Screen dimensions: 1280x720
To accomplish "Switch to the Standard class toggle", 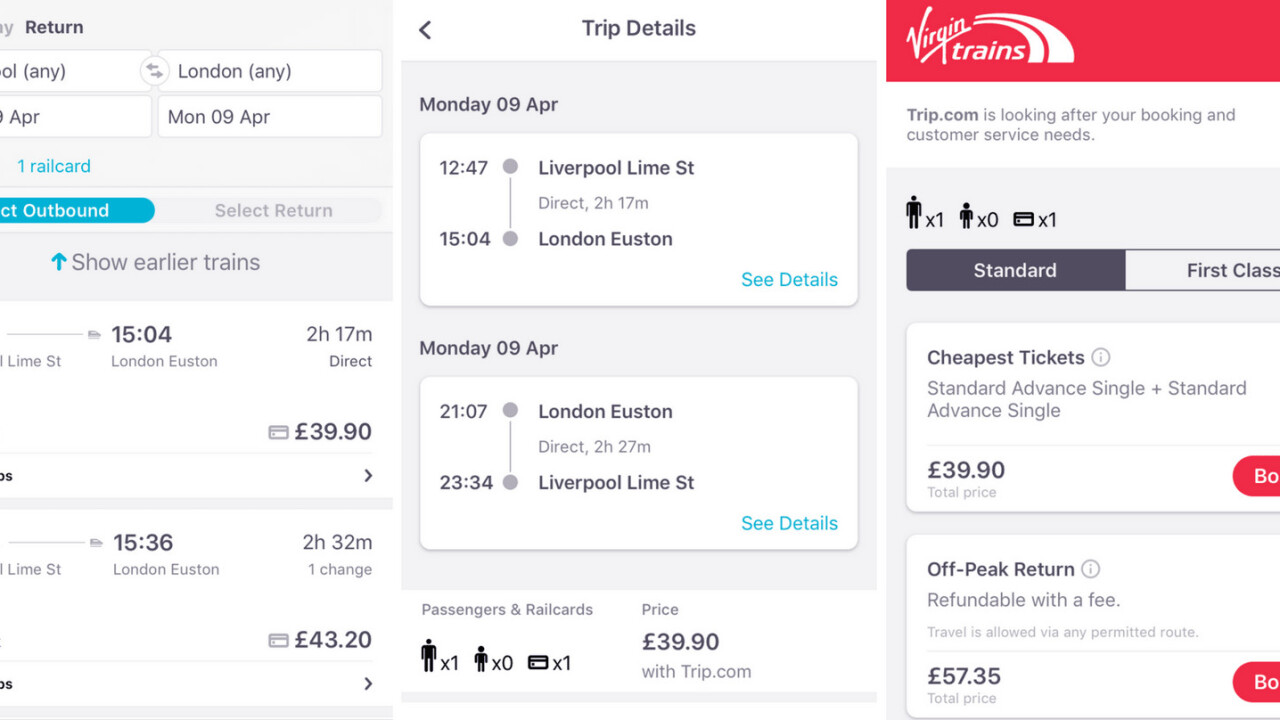I will 1015,270.
